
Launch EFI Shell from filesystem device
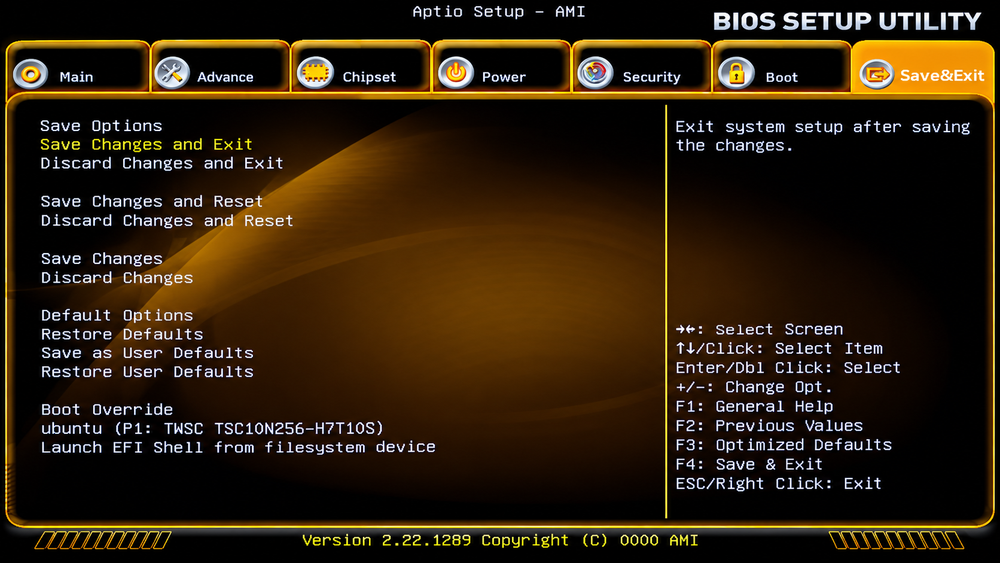pos(238,448)
